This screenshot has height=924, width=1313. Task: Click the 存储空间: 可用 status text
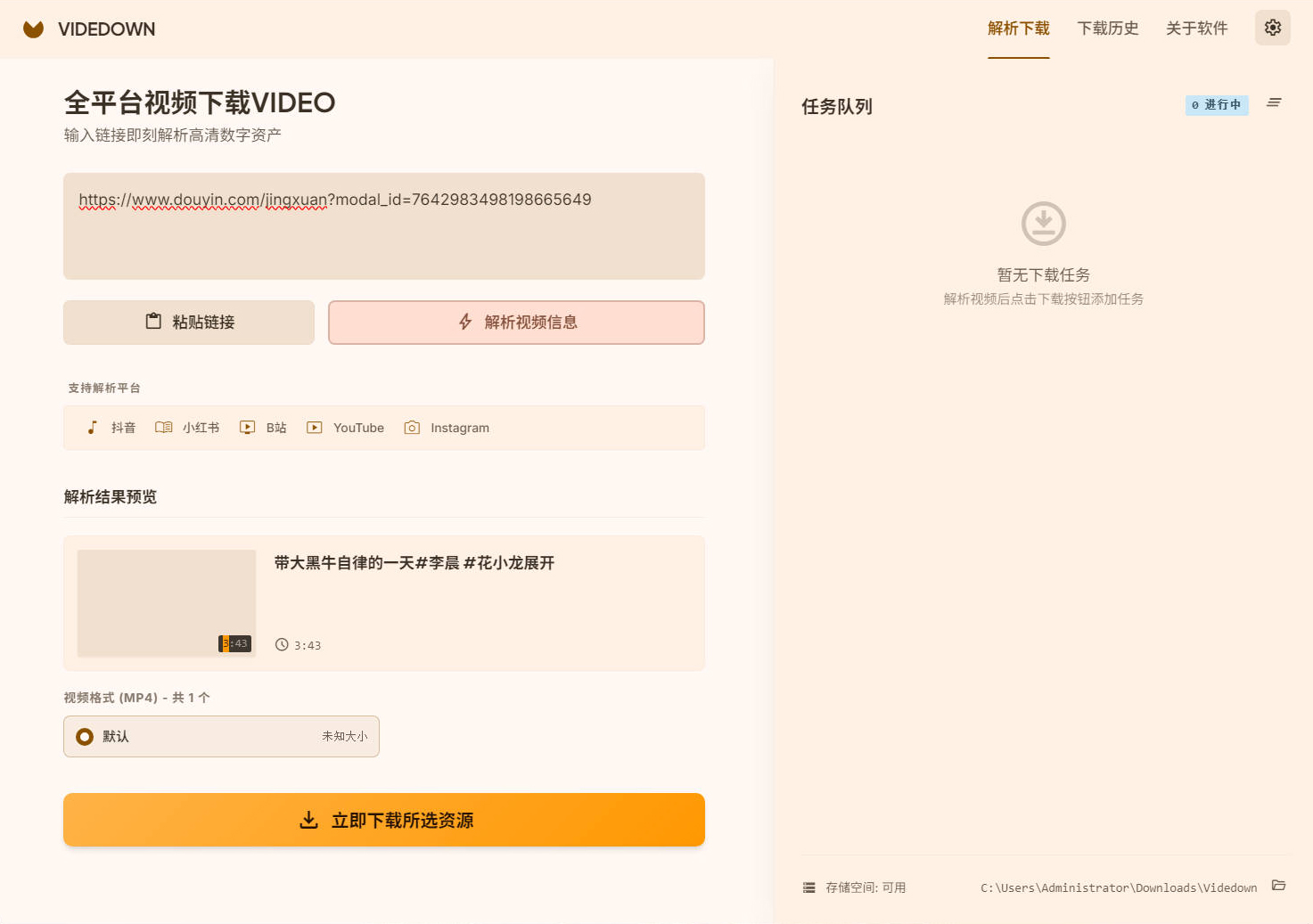866,887
